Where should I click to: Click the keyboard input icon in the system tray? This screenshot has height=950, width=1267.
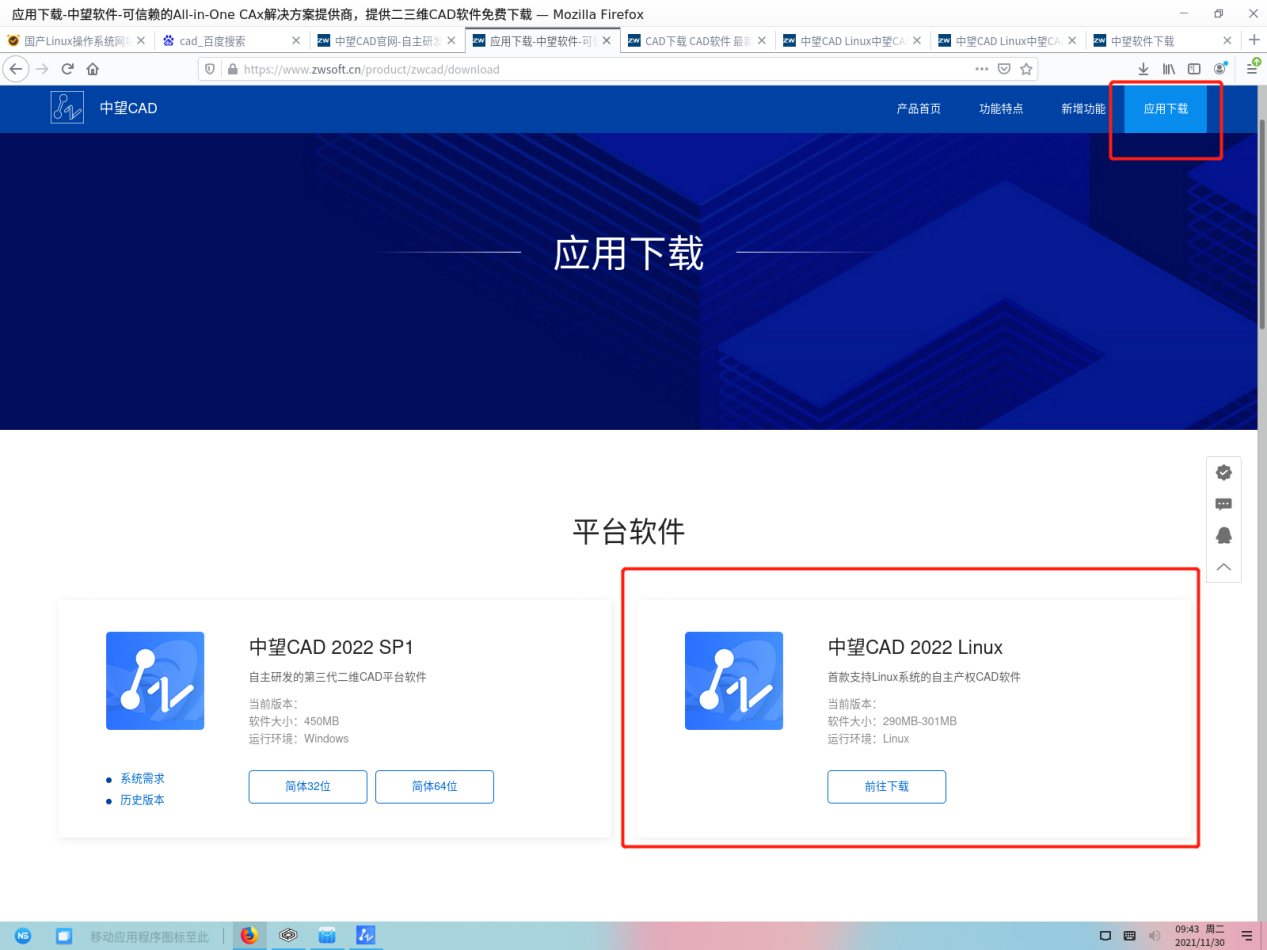coord(1130,936)
